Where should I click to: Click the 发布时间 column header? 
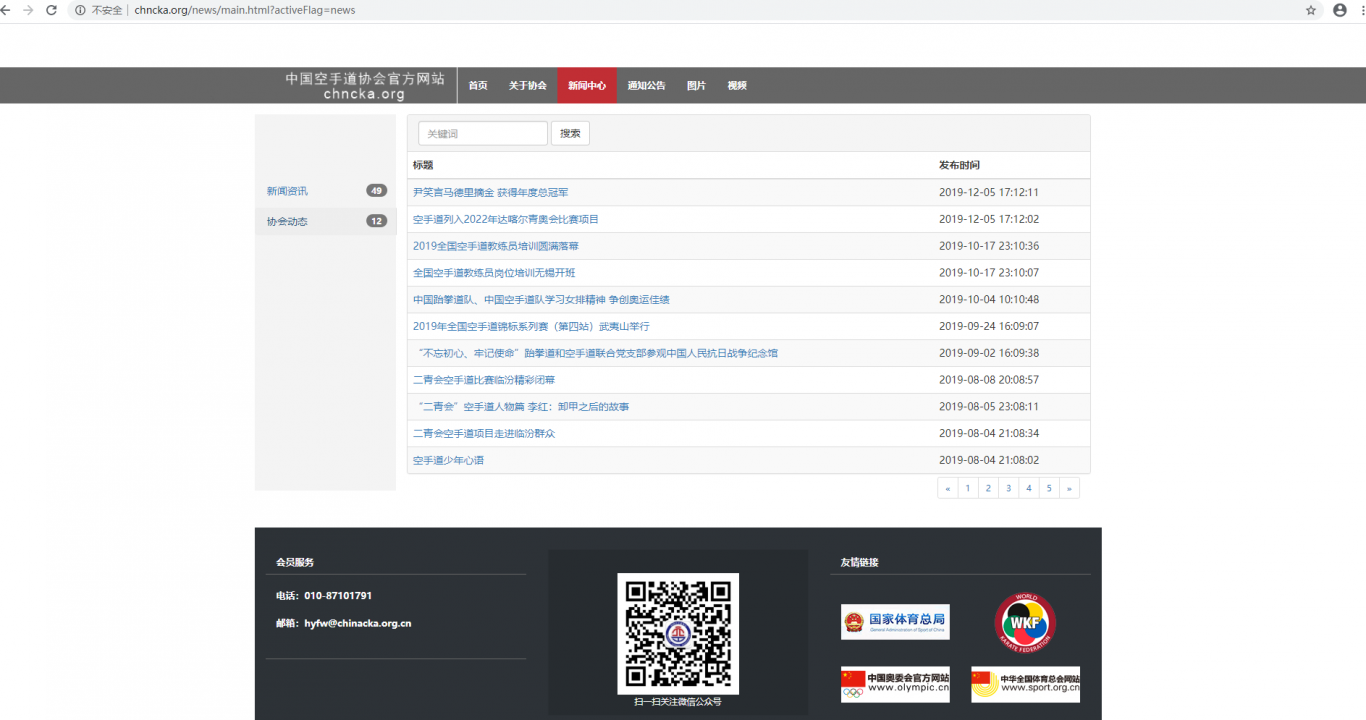point(959,165)
